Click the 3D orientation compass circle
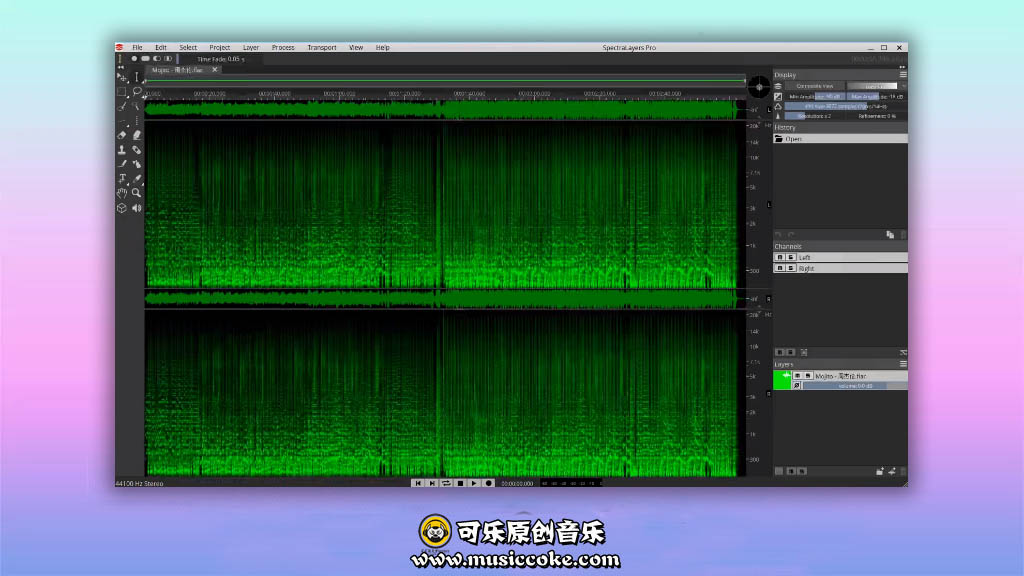The width and height of the screenshot is (1024, 576). 759,86
